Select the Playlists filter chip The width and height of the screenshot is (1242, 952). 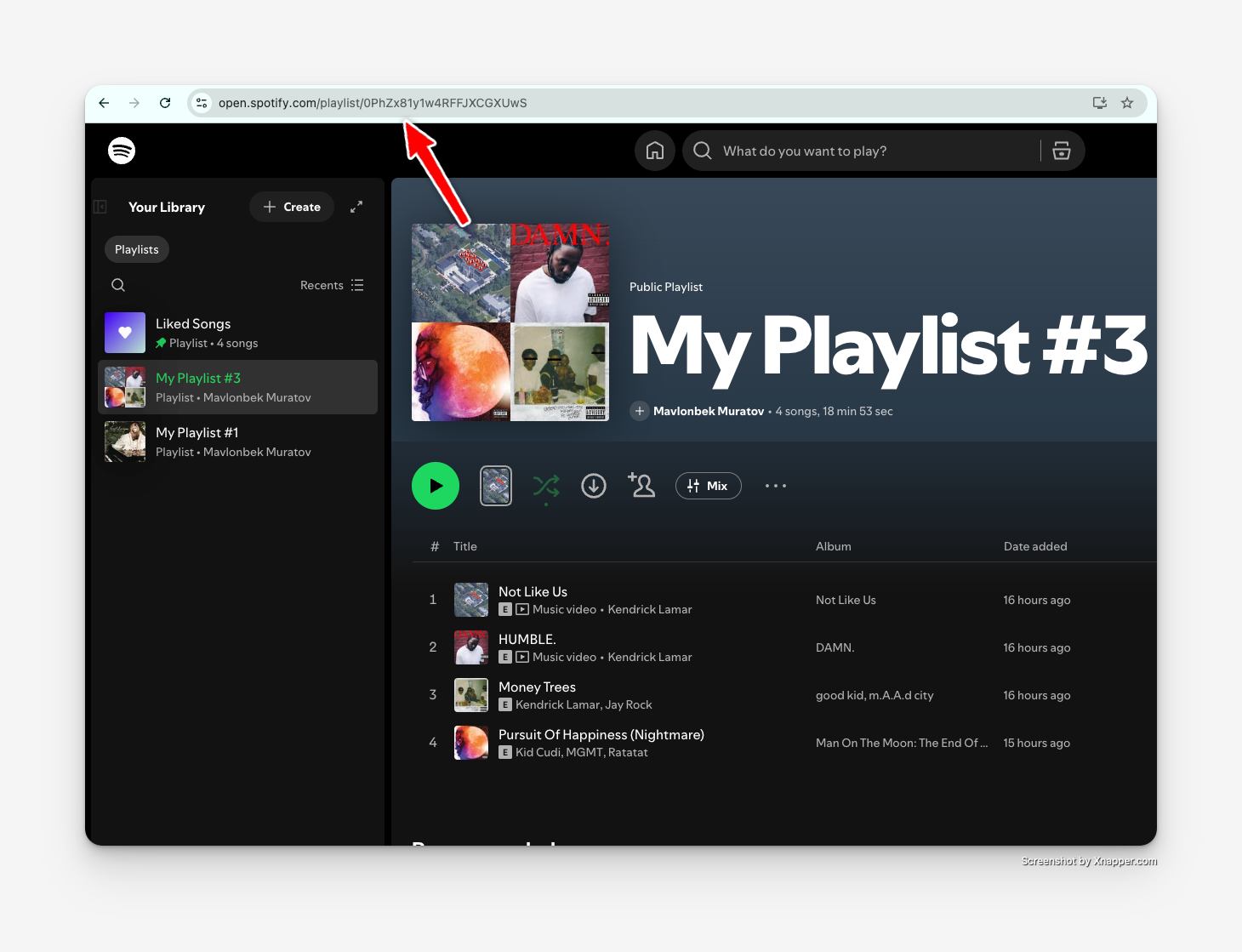(x=137, y=249)
